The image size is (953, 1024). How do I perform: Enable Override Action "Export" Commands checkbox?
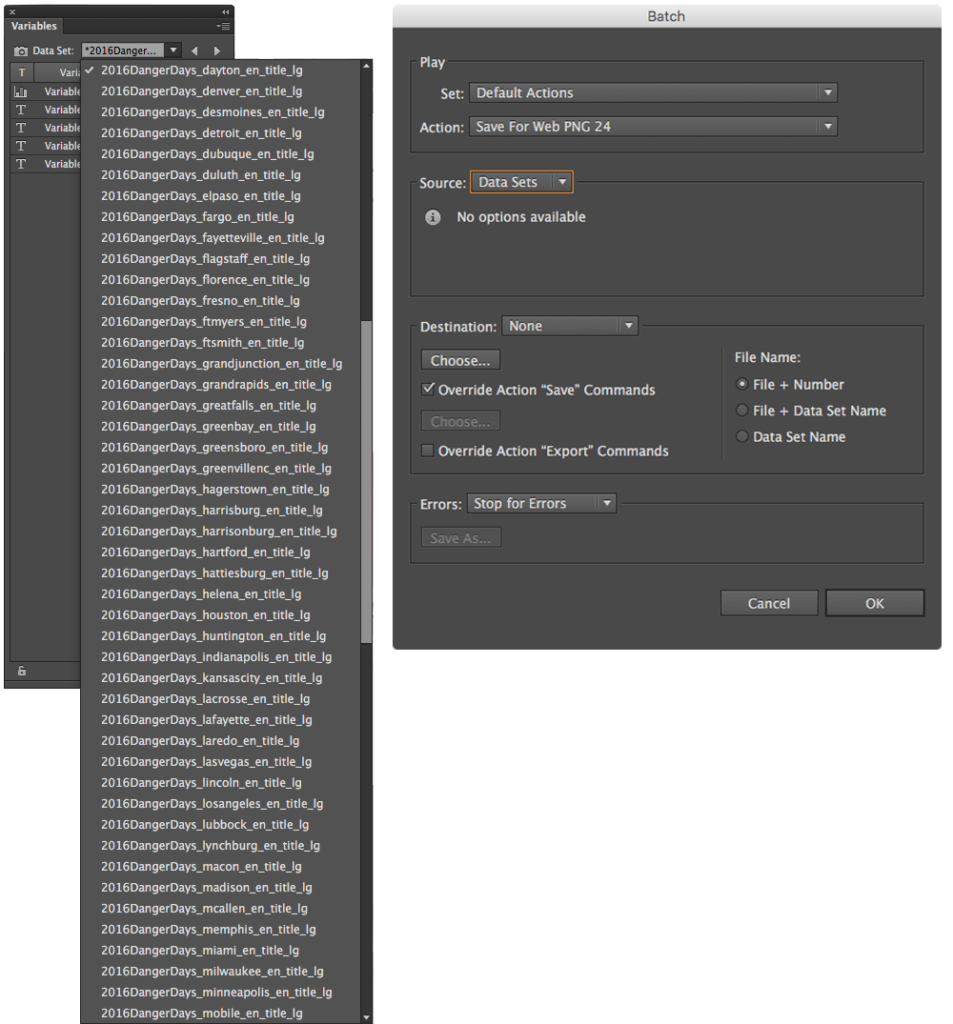tap(428, 451)
